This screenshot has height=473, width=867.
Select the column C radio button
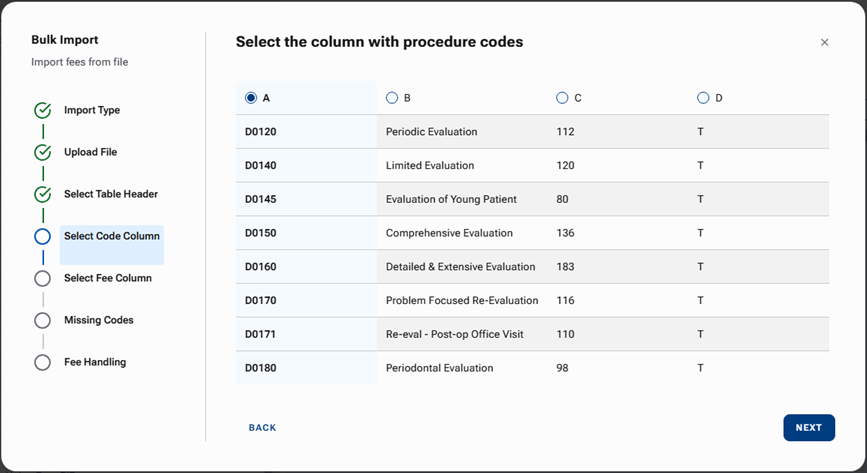pyautogui.click(x=562, y=98)
